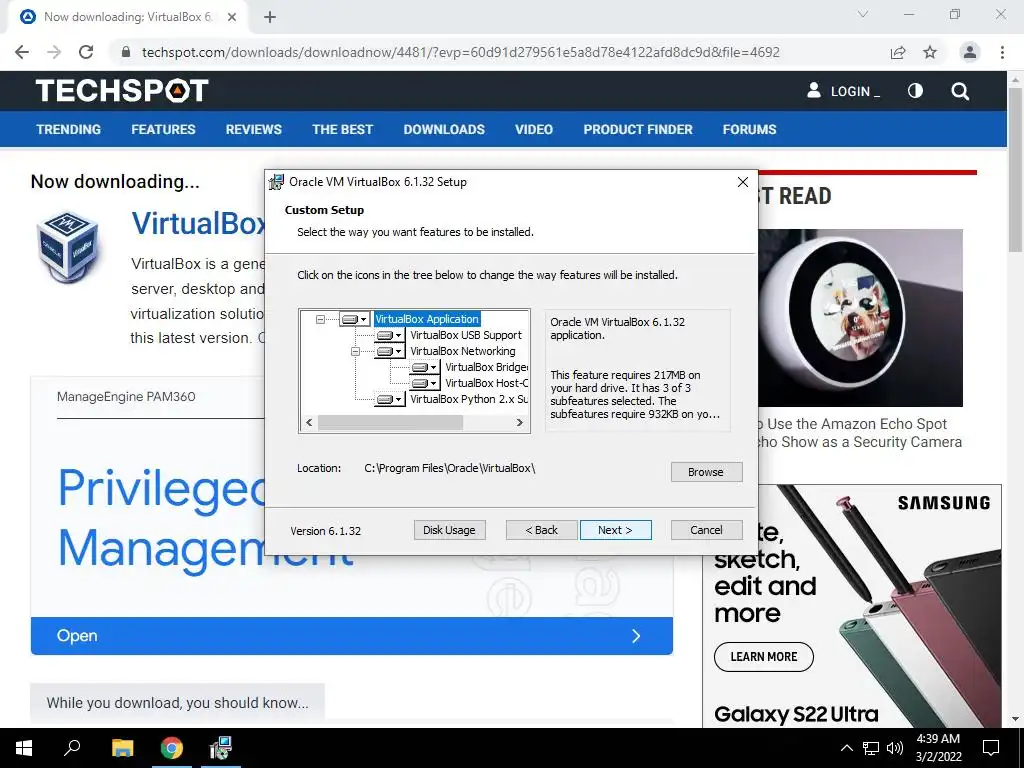Click the LEARN MORE Samsung ad button
This screenshot has width=1024, height=768.
763,656
